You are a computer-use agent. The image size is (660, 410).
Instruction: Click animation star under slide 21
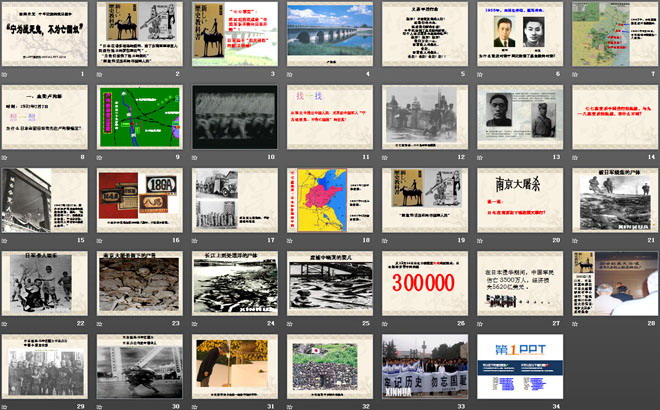pyautogui.click(x=575, y=240)
